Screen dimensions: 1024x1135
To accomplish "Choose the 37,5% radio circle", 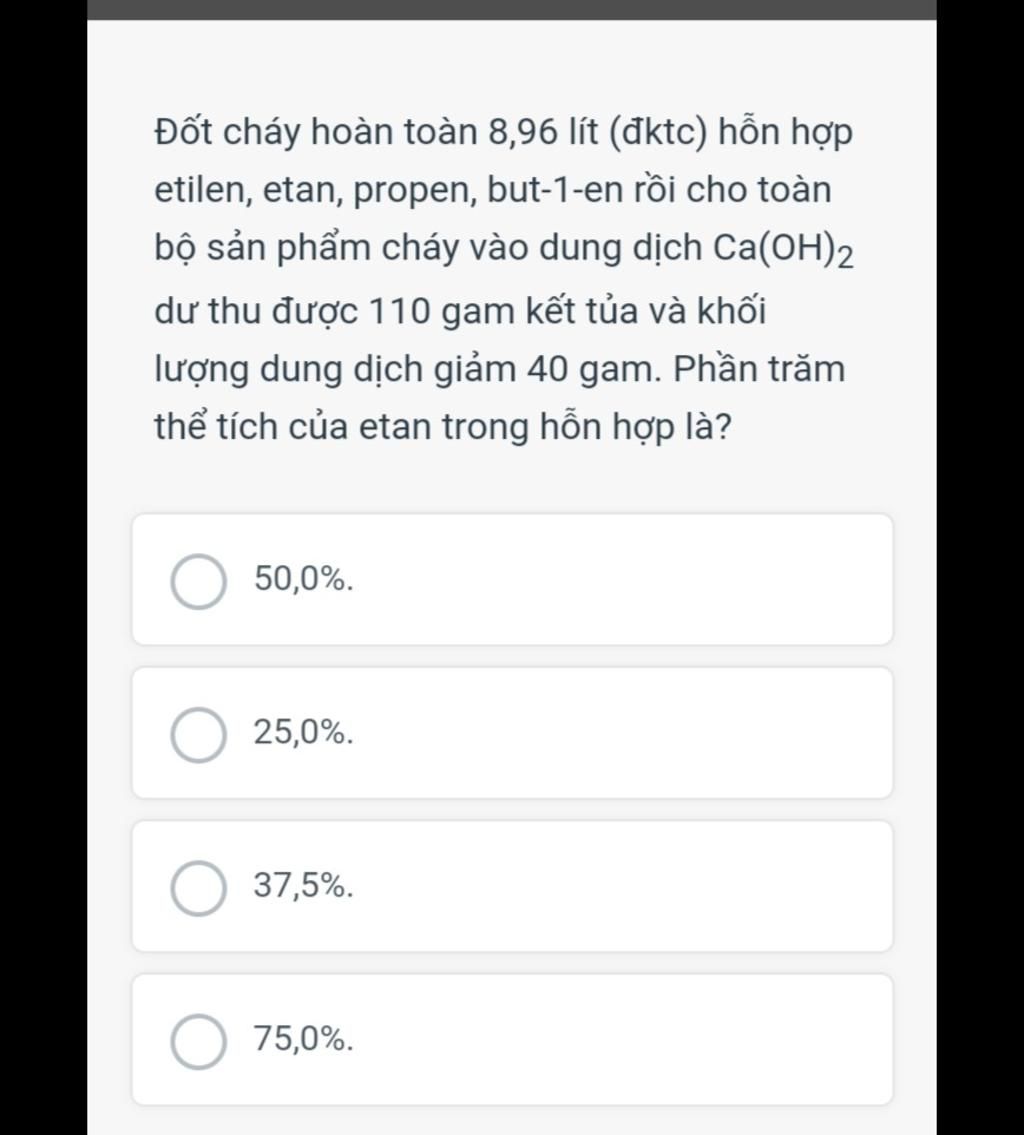I will tap(198, 888).
